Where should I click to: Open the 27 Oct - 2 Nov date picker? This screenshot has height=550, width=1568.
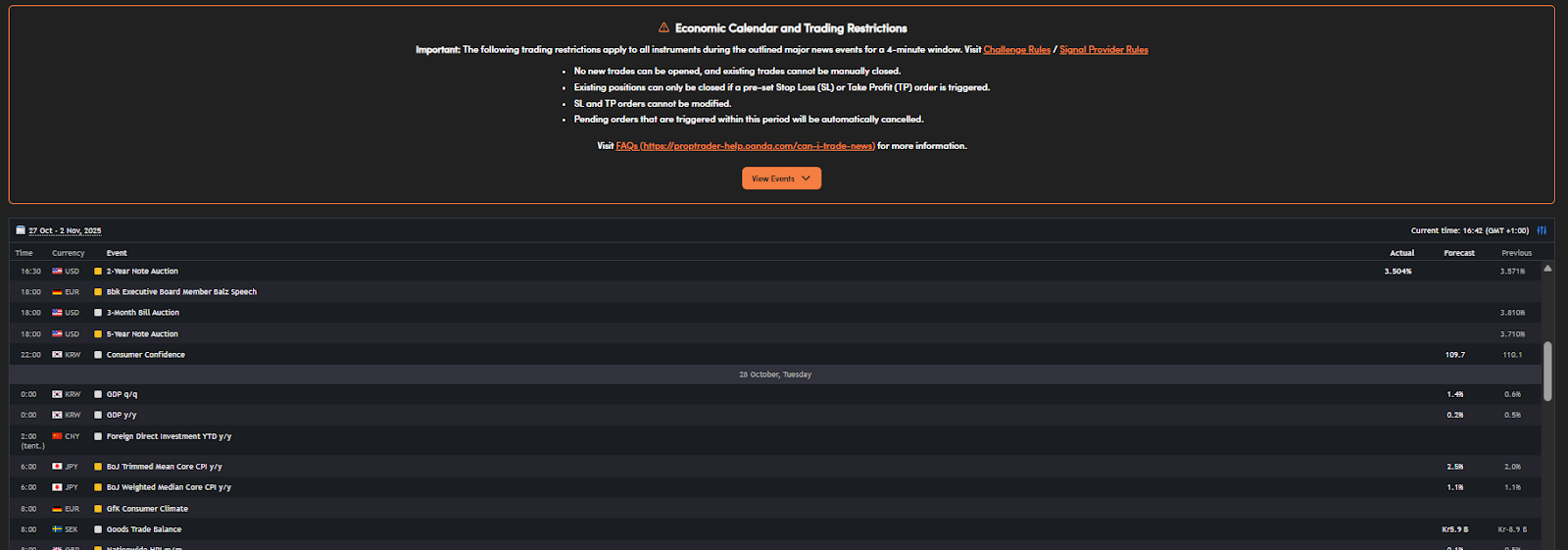click(x=65, y=231)
